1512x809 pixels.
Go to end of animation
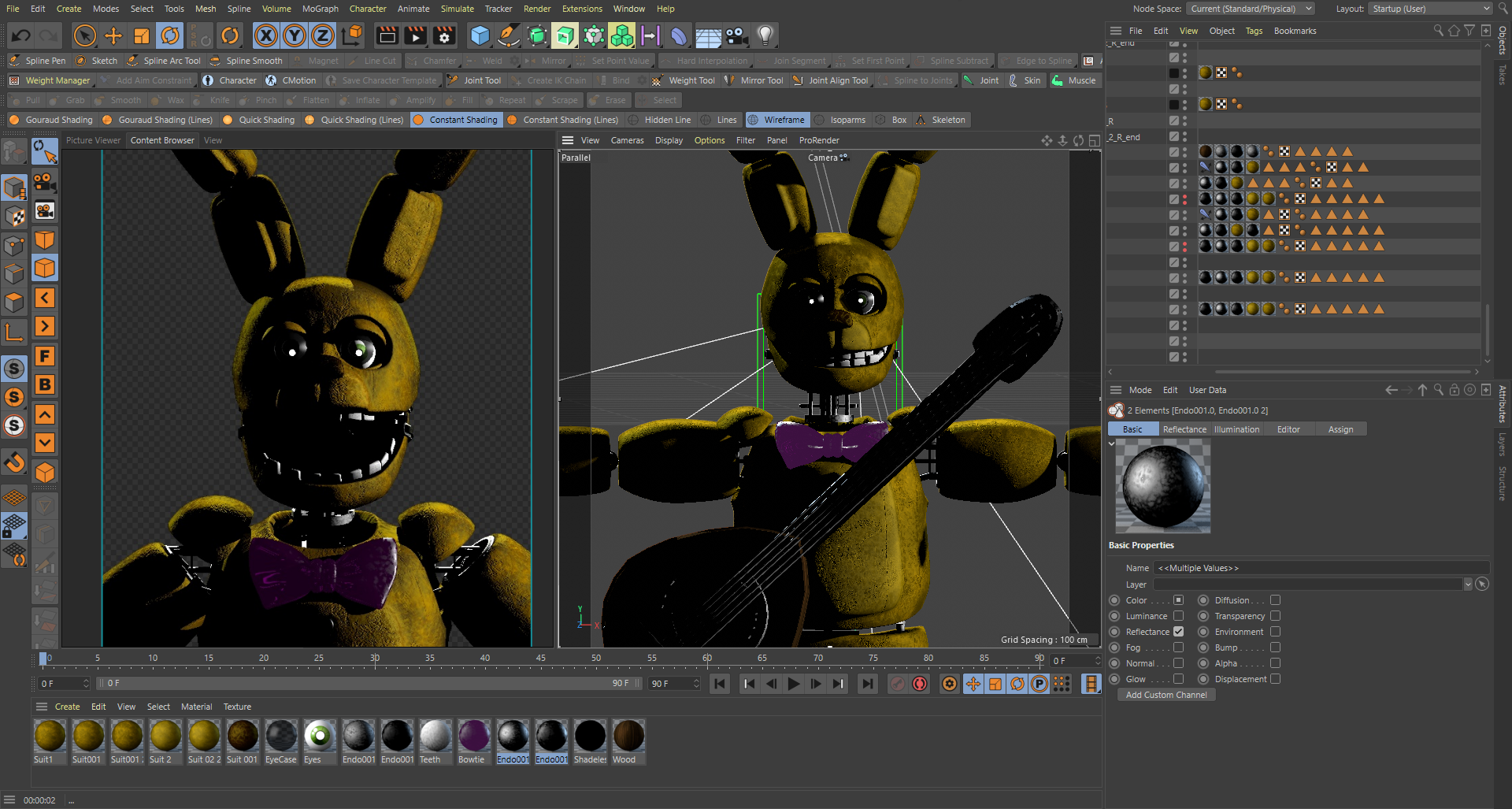point(867,684)
